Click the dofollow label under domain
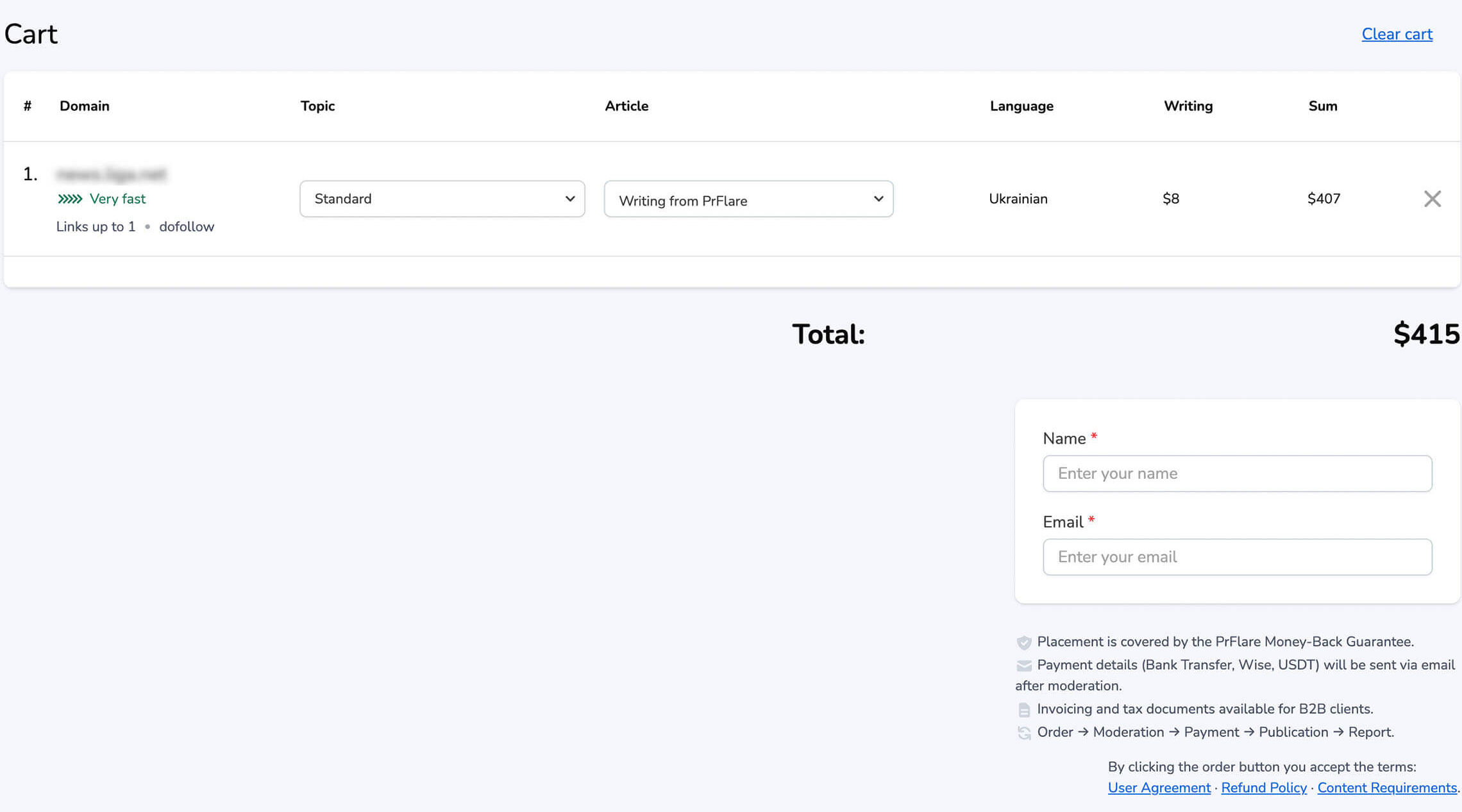Screen dimensions: 1462x812 pos(186,227)
